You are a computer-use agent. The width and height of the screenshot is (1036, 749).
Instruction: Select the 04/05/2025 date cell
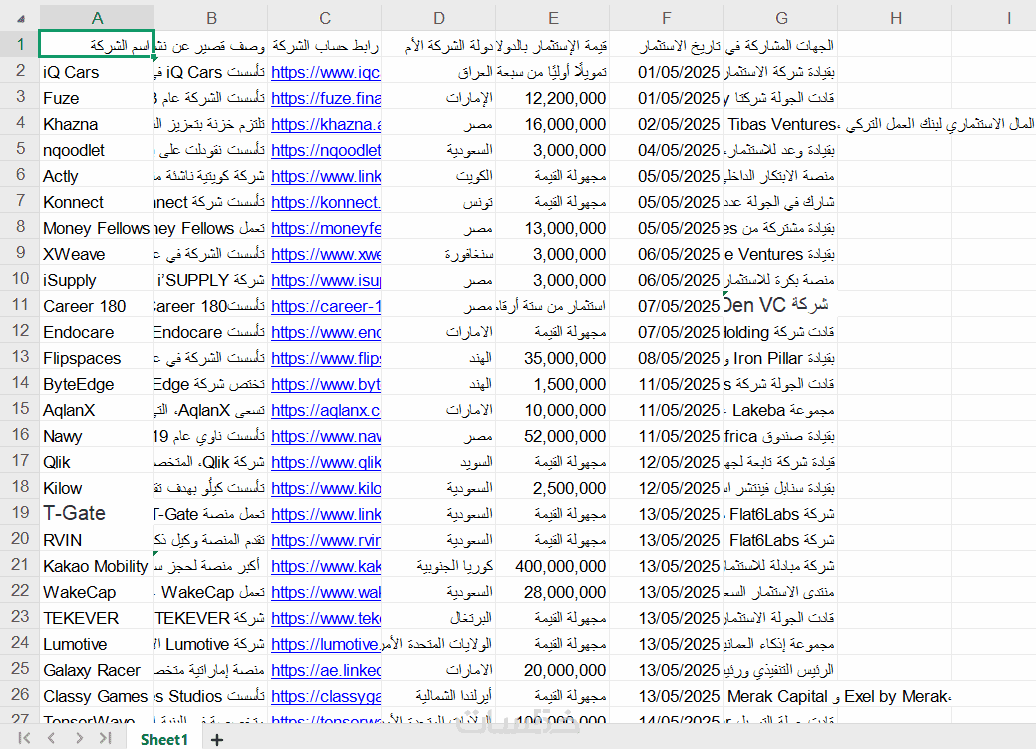[667, 150]
